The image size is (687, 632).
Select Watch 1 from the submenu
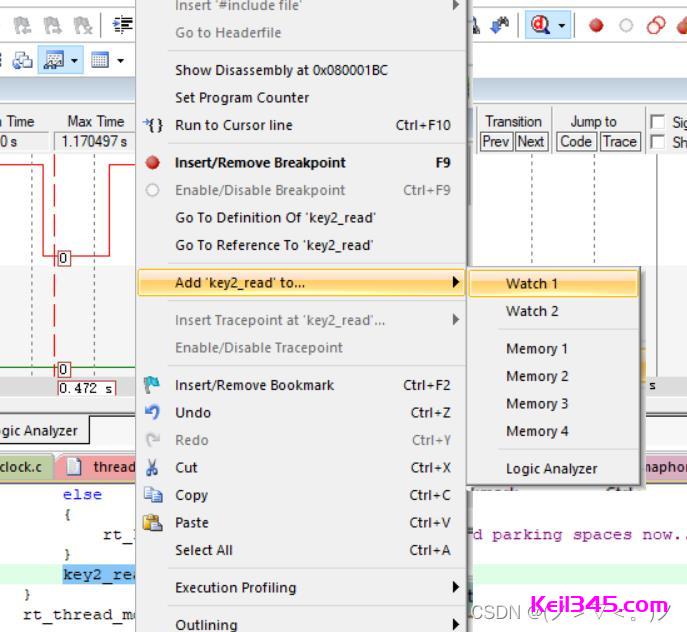click(x=532, y=284)
